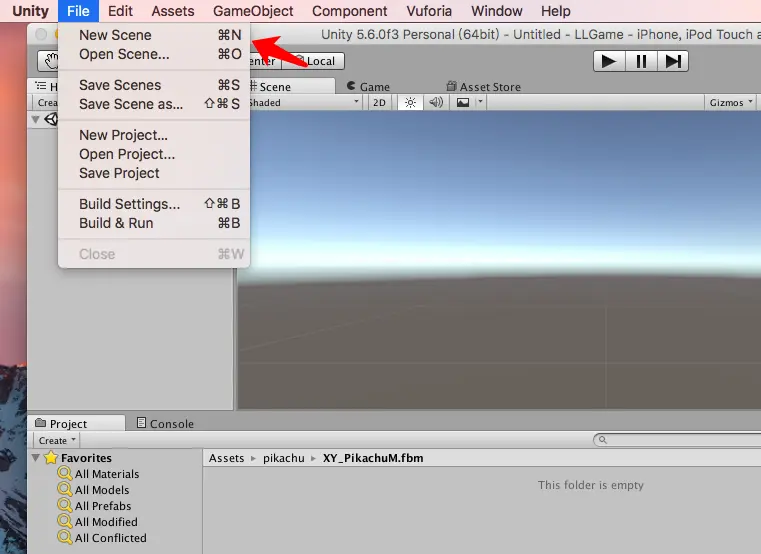This screenshot has height=554, width=761.
Task: Choose Save Project menu item
Action: 154,173
